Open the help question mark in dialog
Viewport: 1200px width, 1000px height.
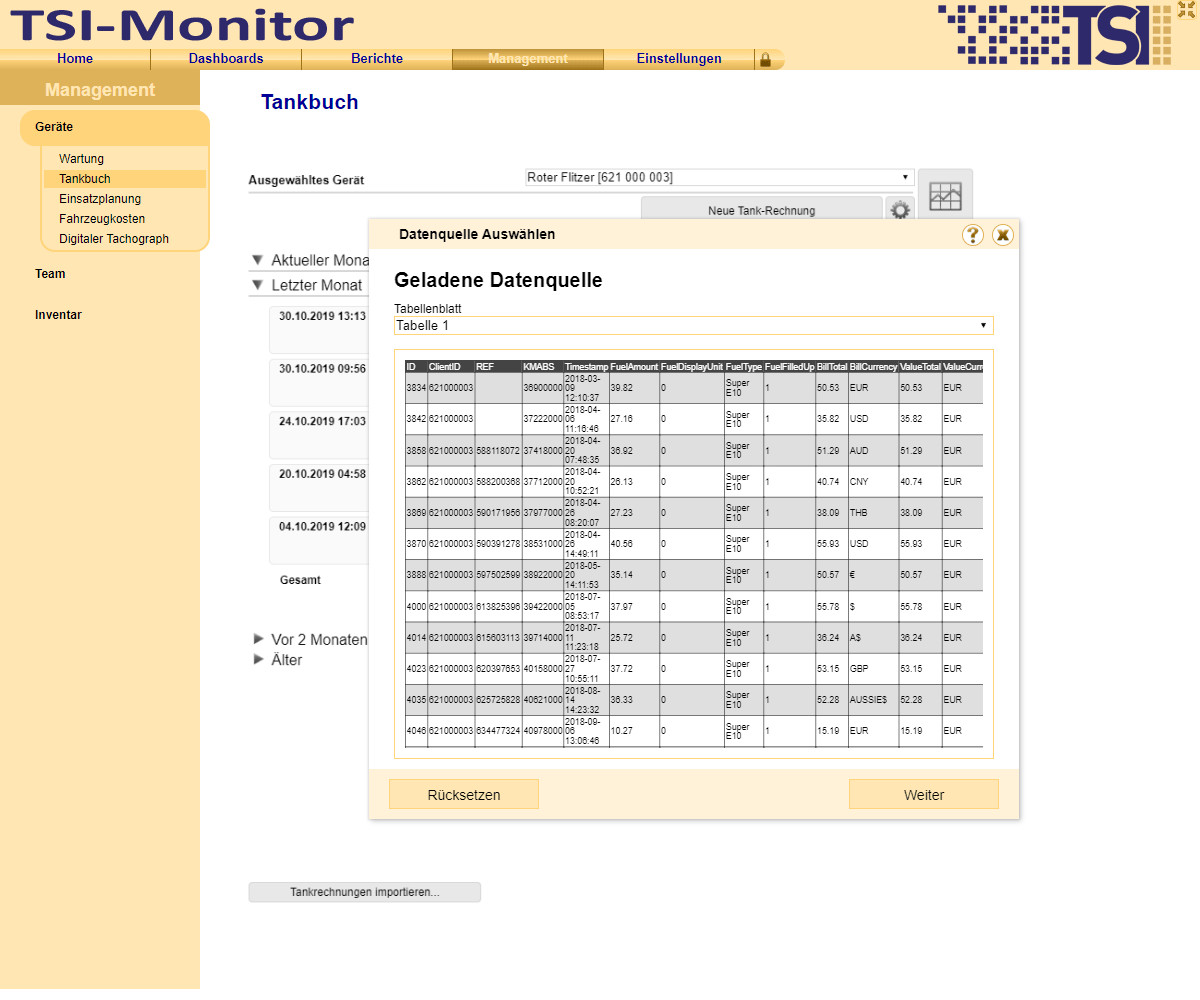(973, 235)
